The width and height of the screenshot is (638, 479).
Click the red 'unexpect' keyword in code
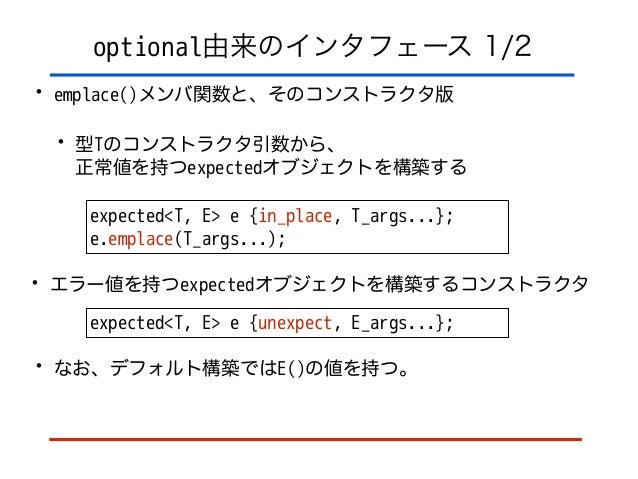coord(295,323)
